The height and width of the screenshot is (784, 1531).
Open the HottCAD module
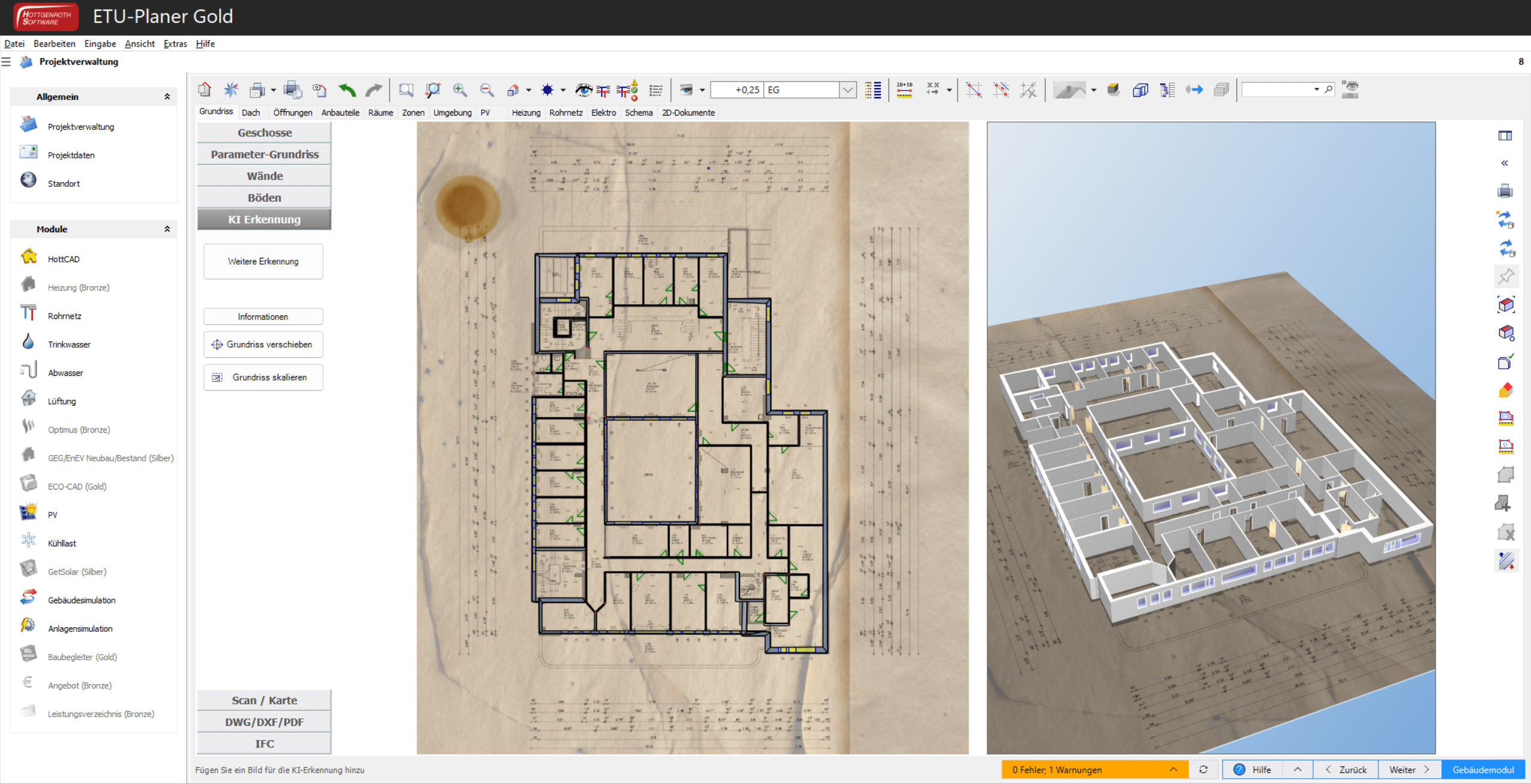(x=63, y=259)
